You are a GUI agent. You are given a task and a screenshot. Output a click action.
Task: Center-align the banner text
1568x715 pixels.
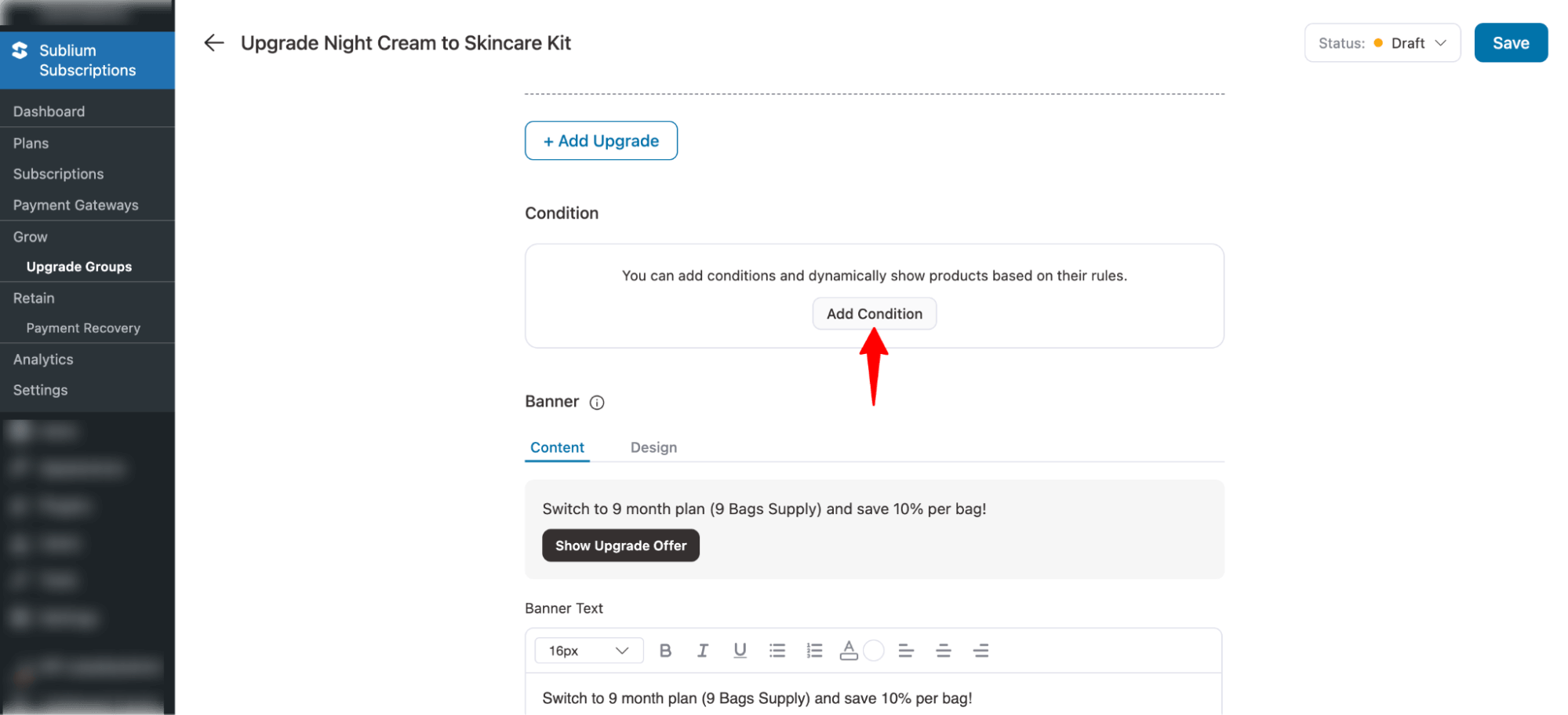(944, 651)
